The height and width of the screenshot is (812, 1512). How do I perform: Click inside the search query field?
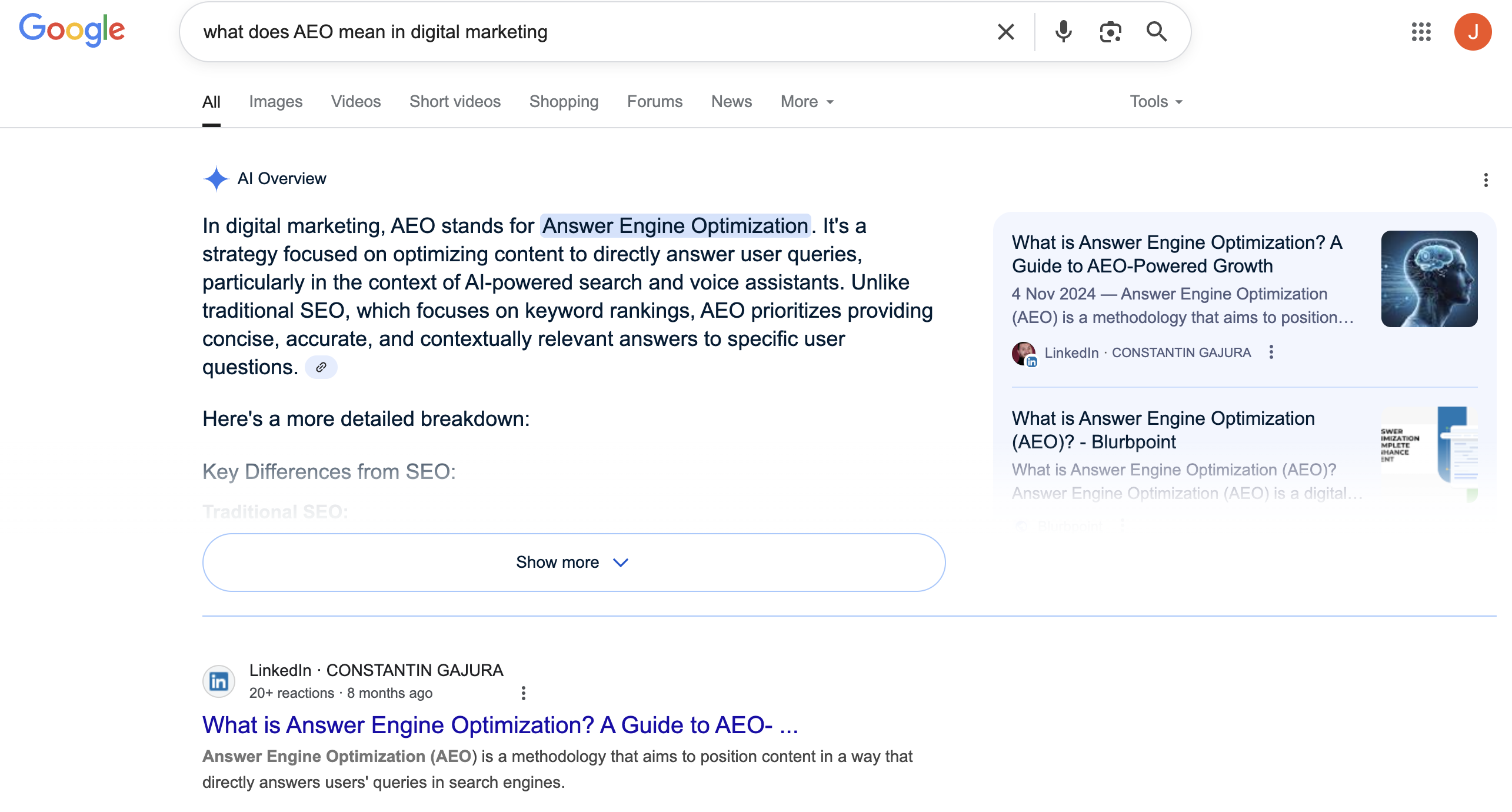(x=588, y=32)
